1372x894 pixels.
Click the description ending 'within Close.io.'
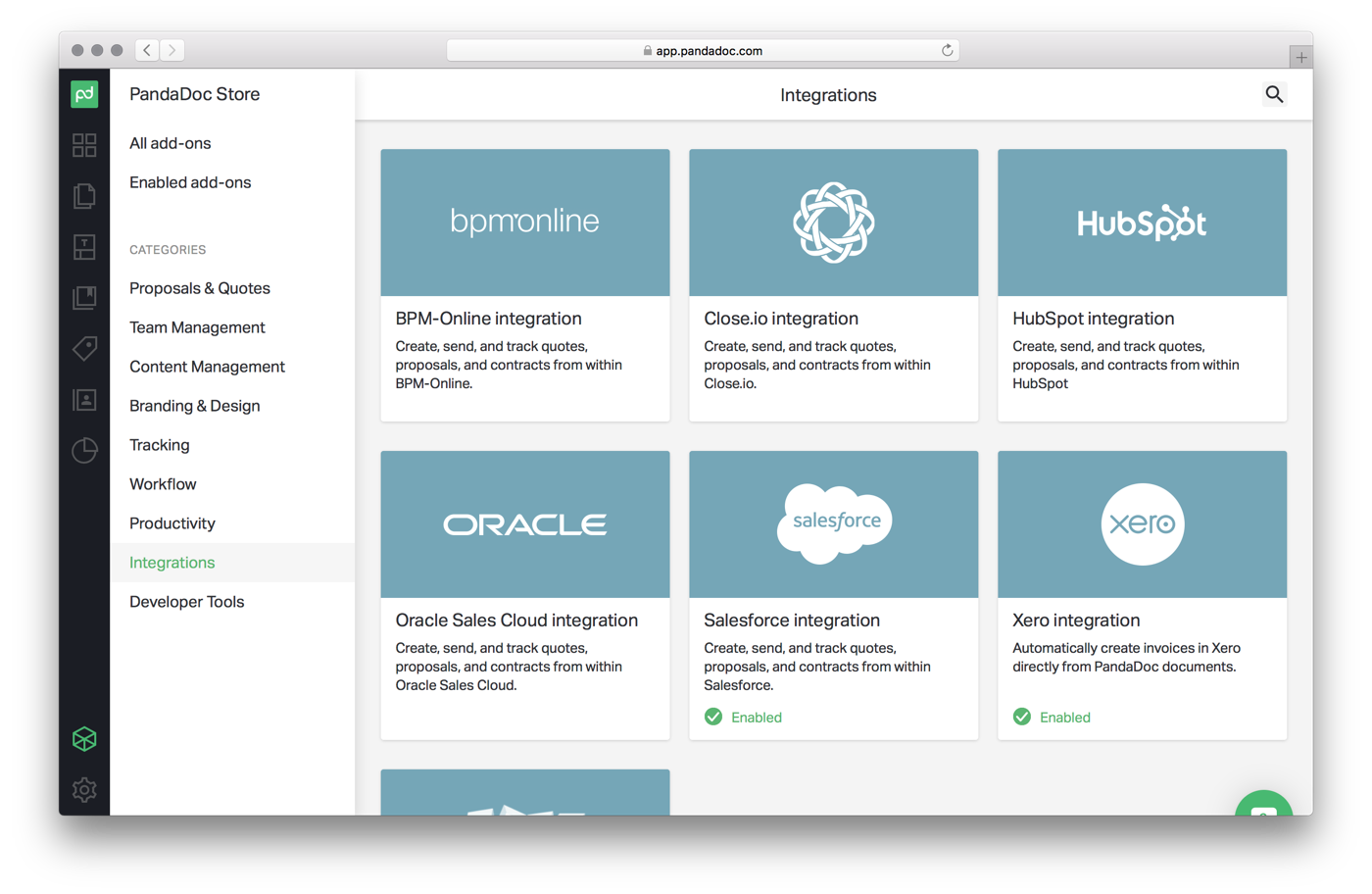click(817, 365)
